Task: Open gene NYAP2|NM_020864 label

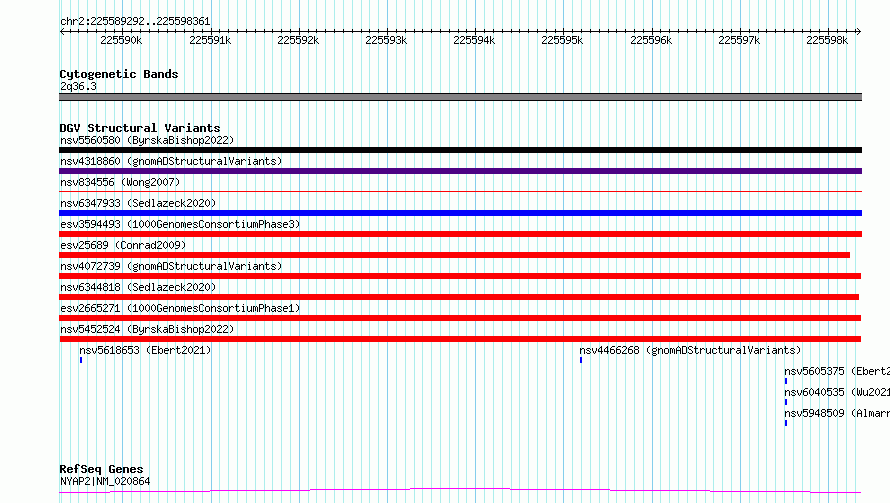Action: (x=105, y=481)
